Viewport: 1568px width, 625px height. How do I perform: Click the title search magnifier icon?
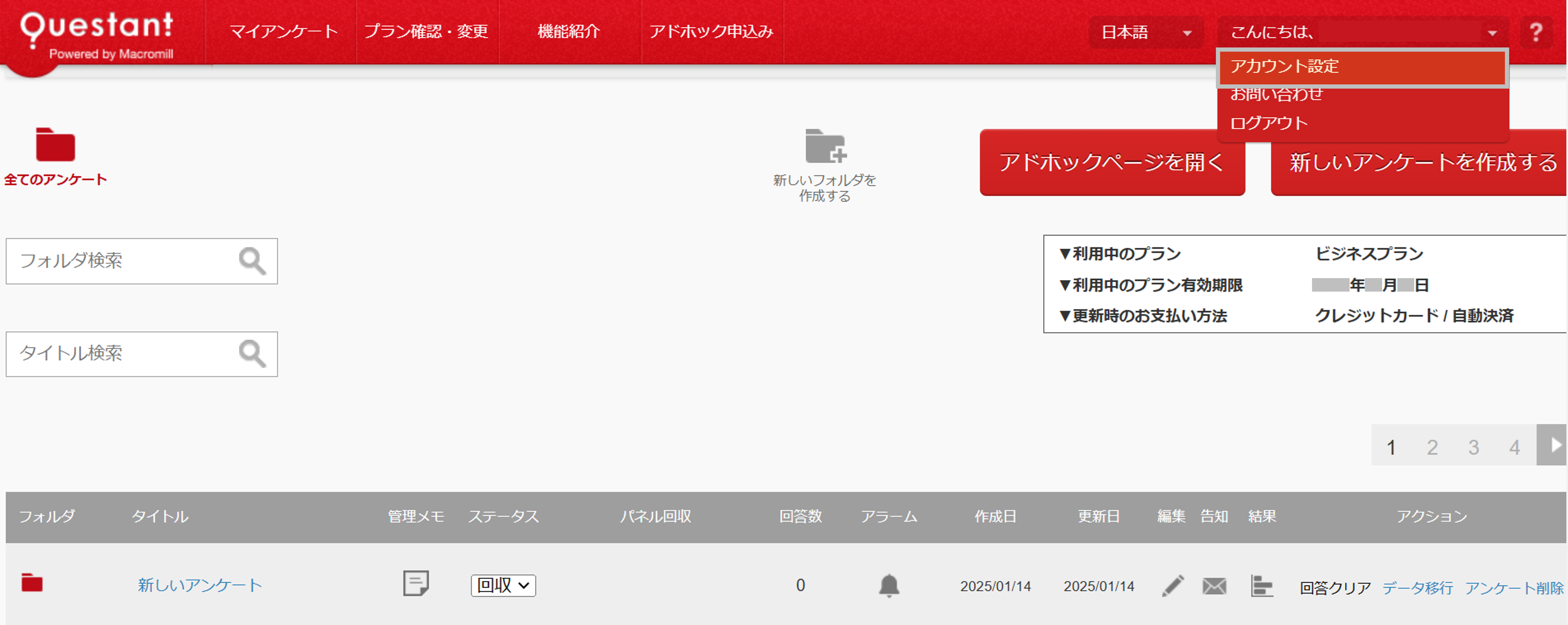tap(252, 353)
